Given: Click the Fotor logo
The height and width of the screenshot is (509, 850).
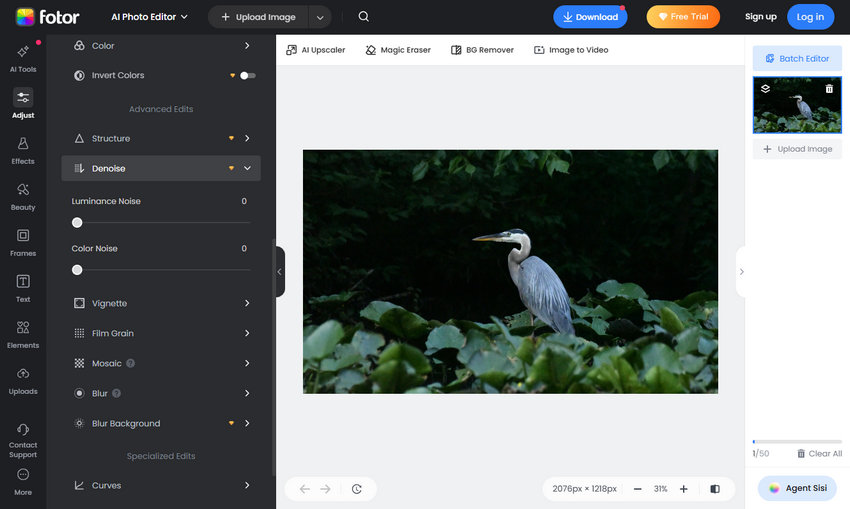Looking at the screenshot, I should 47,17.
